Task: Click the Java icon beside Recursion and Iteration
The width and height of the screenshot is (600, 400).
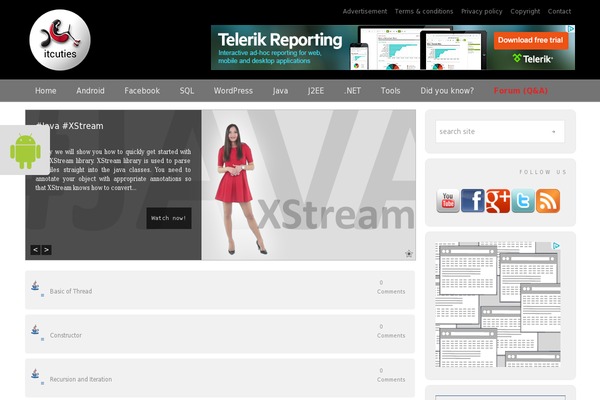Action: click(x=35, y=374)
